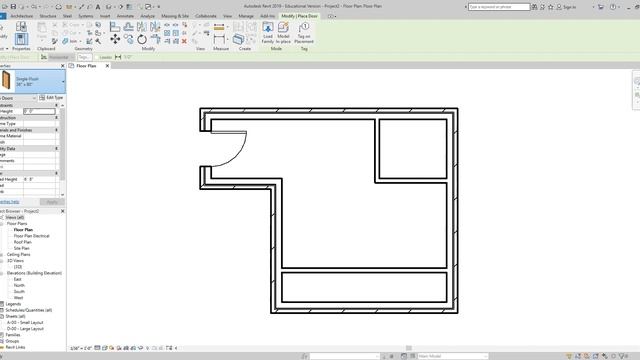
Task: Select 'A-00 - Small Layout' sheet
Action: (25, 322)
